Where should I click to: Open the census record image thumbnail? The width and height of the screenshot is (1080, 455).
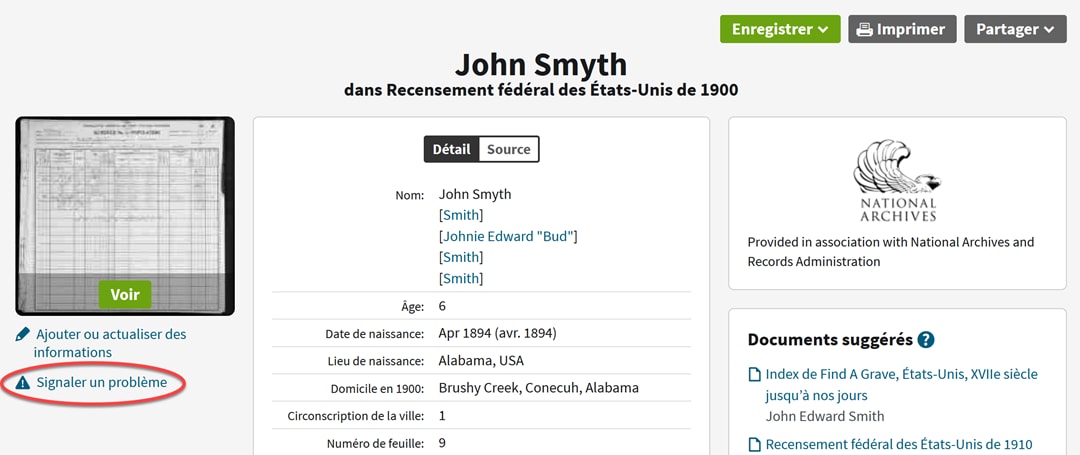(125, 215)
